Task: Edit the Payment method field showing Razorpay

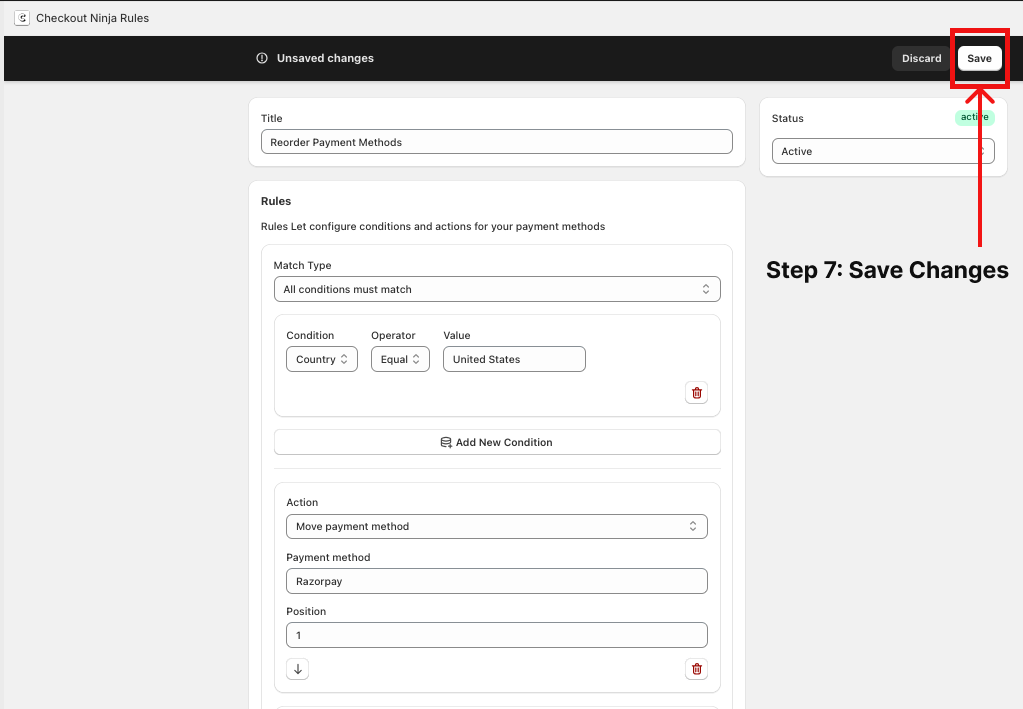Action: tap(497, 581)
